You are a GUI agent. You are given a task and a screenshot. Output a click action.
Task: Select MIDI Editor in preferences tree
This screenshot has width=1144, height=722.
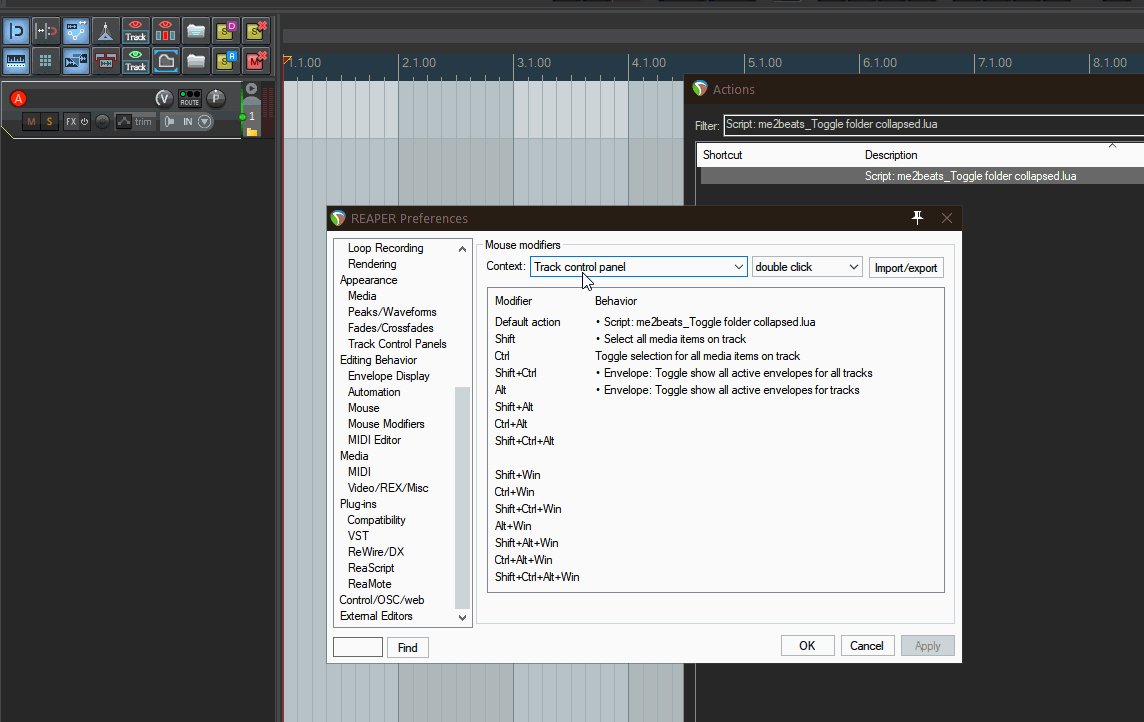pos(374,440)
